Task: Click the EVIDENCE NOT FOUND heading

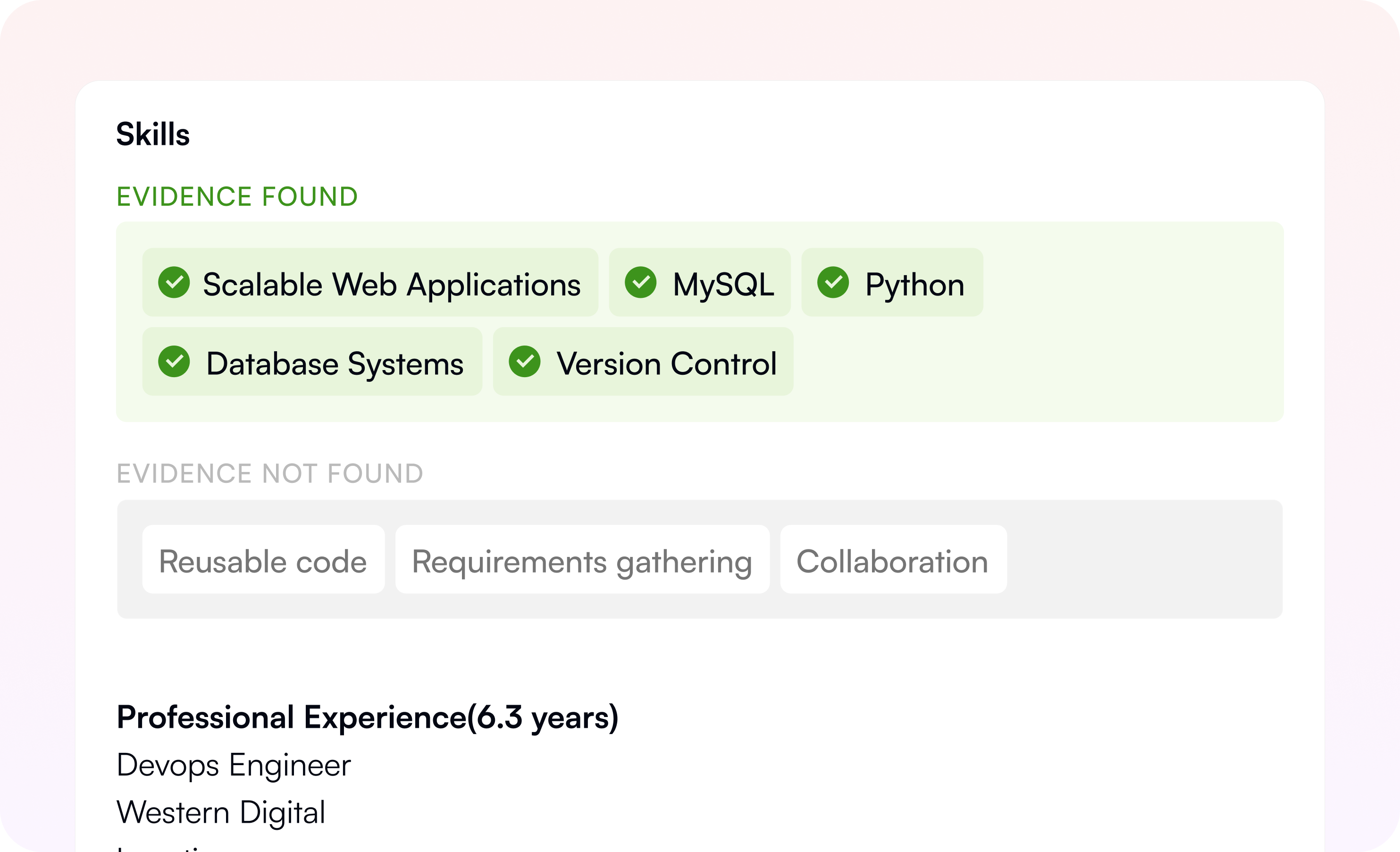Action: [x=270, y=473]
